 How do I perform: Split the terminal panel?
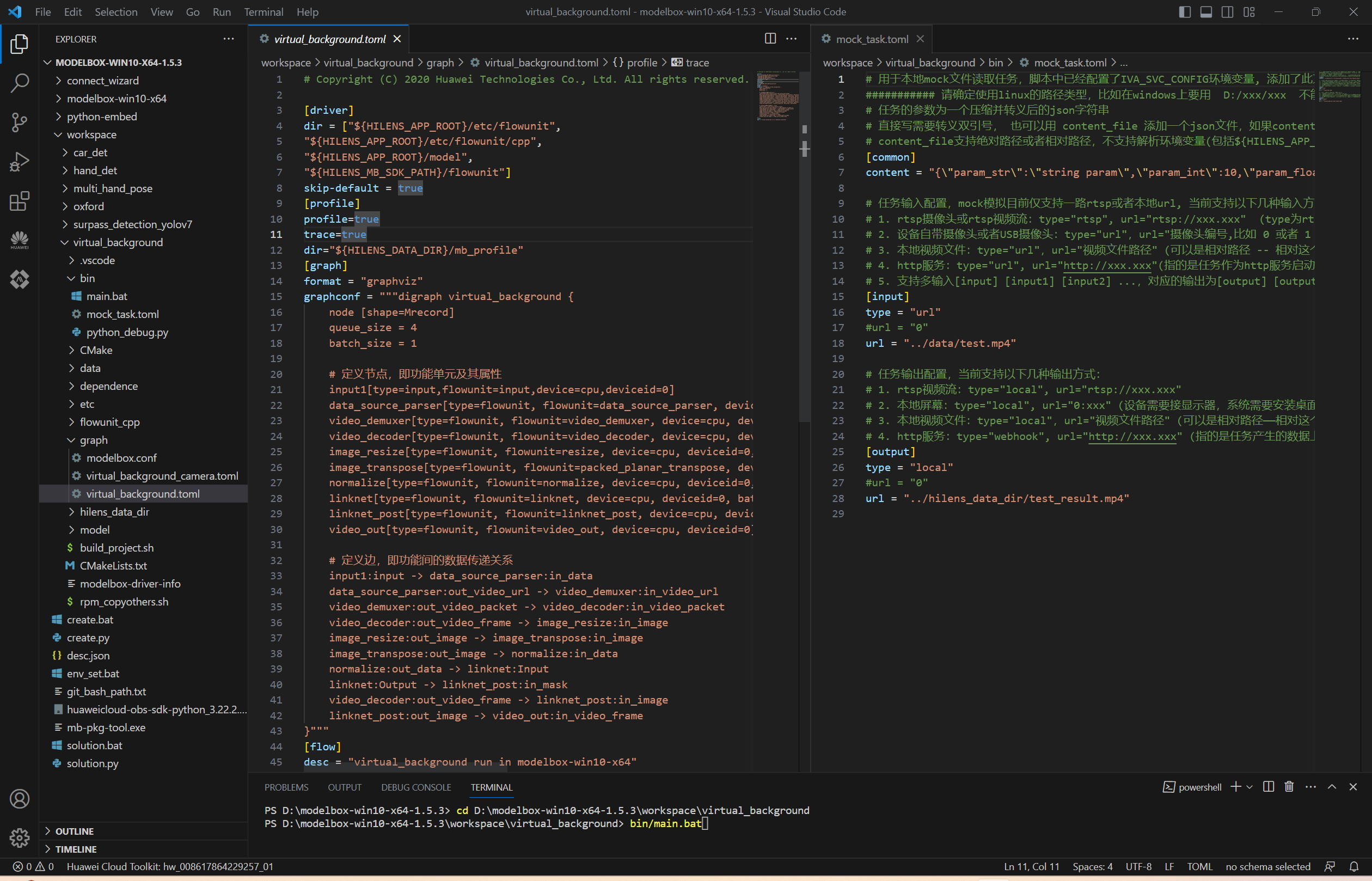1268,787
